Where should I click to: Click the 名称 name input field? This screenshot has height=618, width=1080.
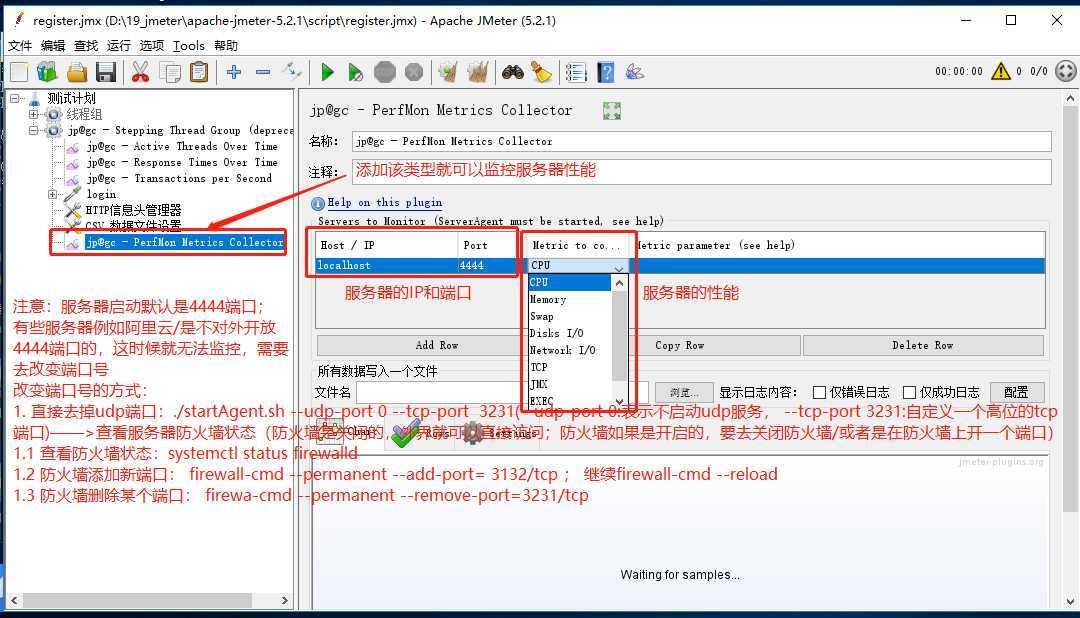tap(701, 141)
